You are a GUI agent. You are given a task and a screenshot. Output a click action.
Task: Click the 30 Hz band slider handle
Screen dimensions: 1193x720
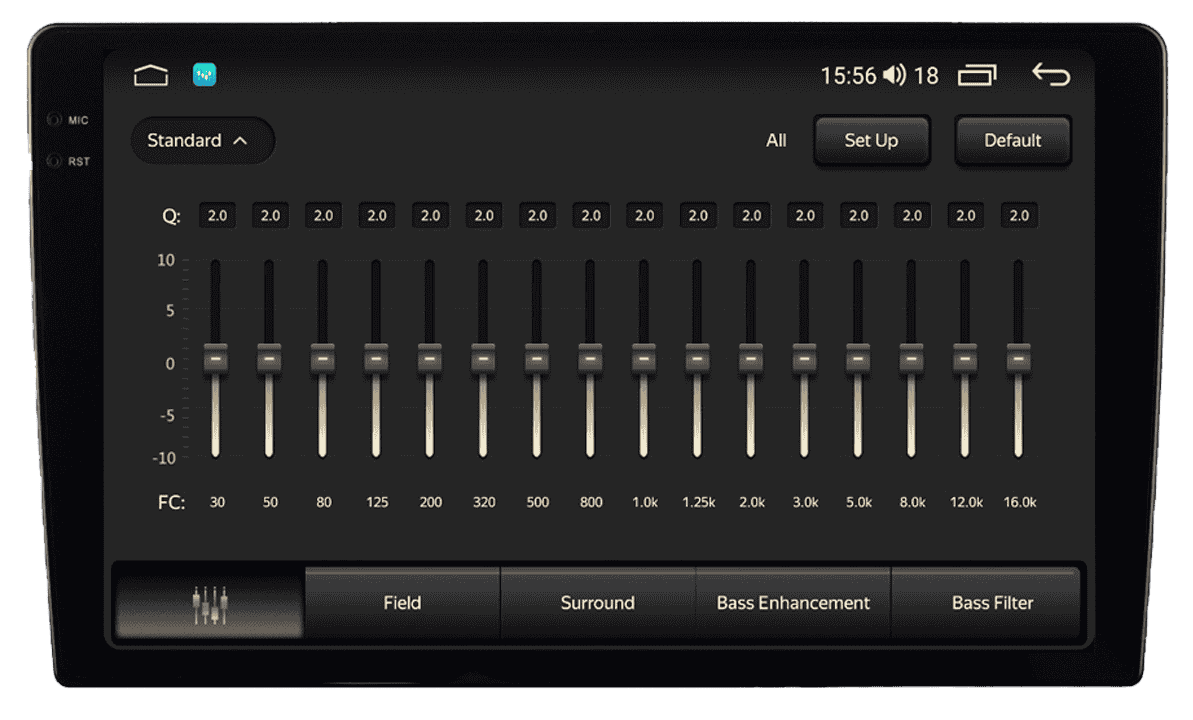coord(216,358)
